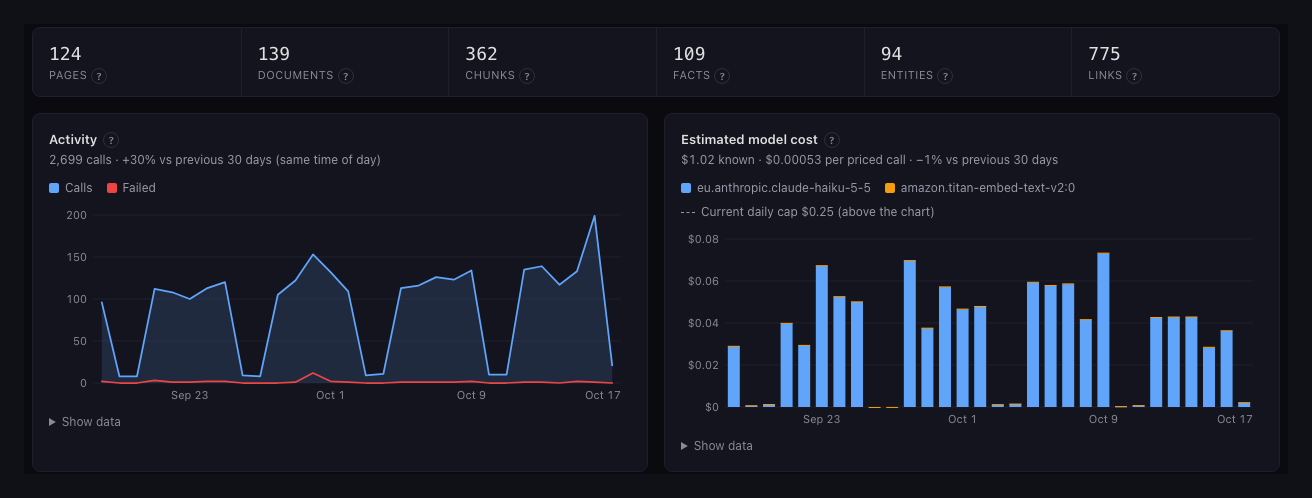Click the 150 axis label on Activity chart
The height and width of the screenshot is (498, 1312).
coord(77,257)
